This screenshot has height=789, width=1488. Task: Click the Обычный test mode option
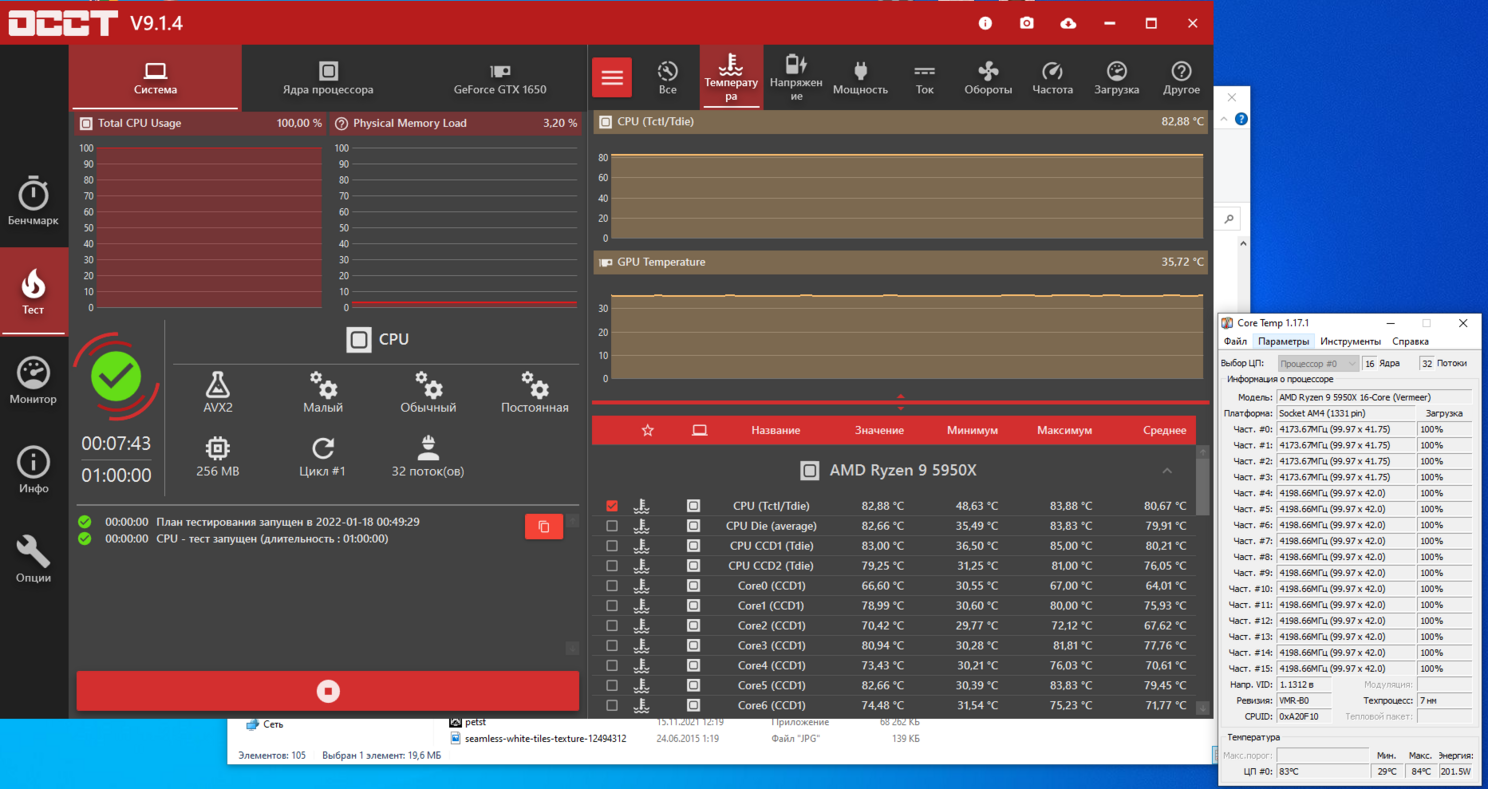[428, 392]
